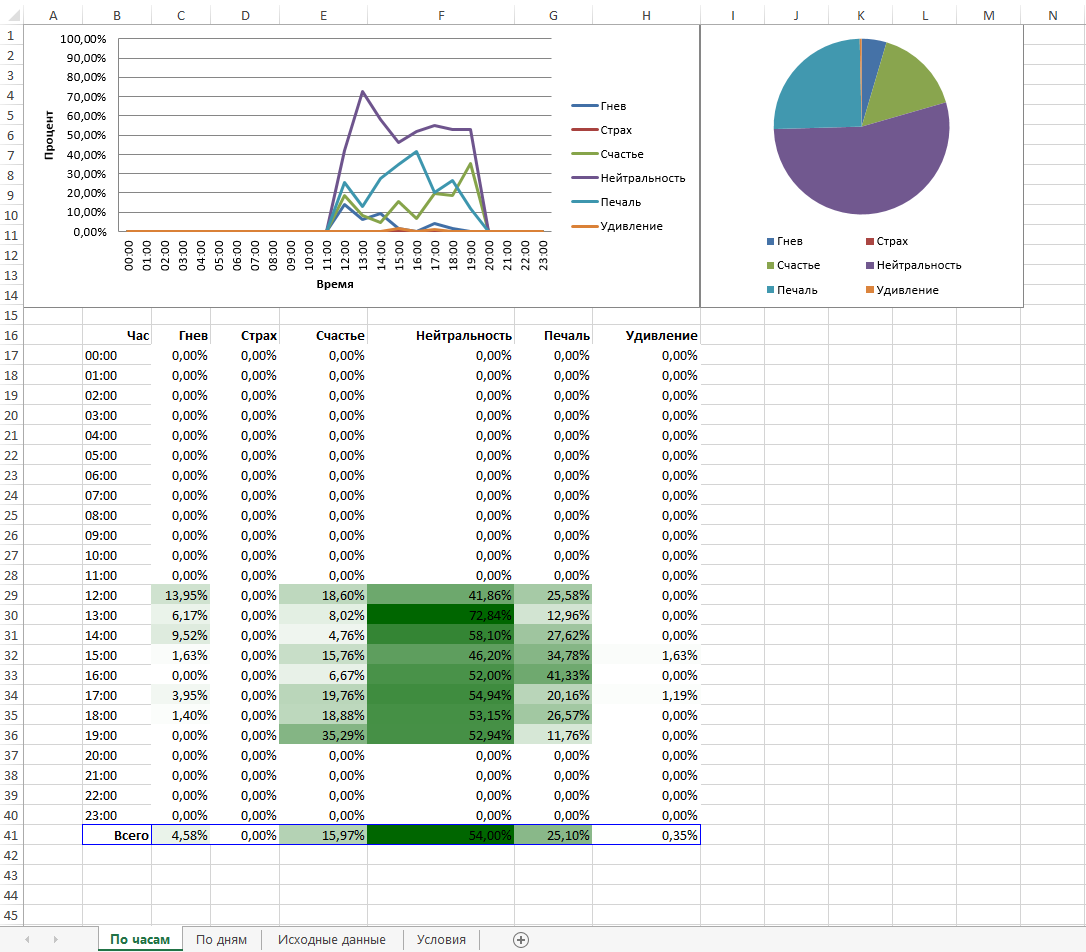Screen dimensions: 1086x952
Task: Select the Удивление header cell
Action: [646, 335]
